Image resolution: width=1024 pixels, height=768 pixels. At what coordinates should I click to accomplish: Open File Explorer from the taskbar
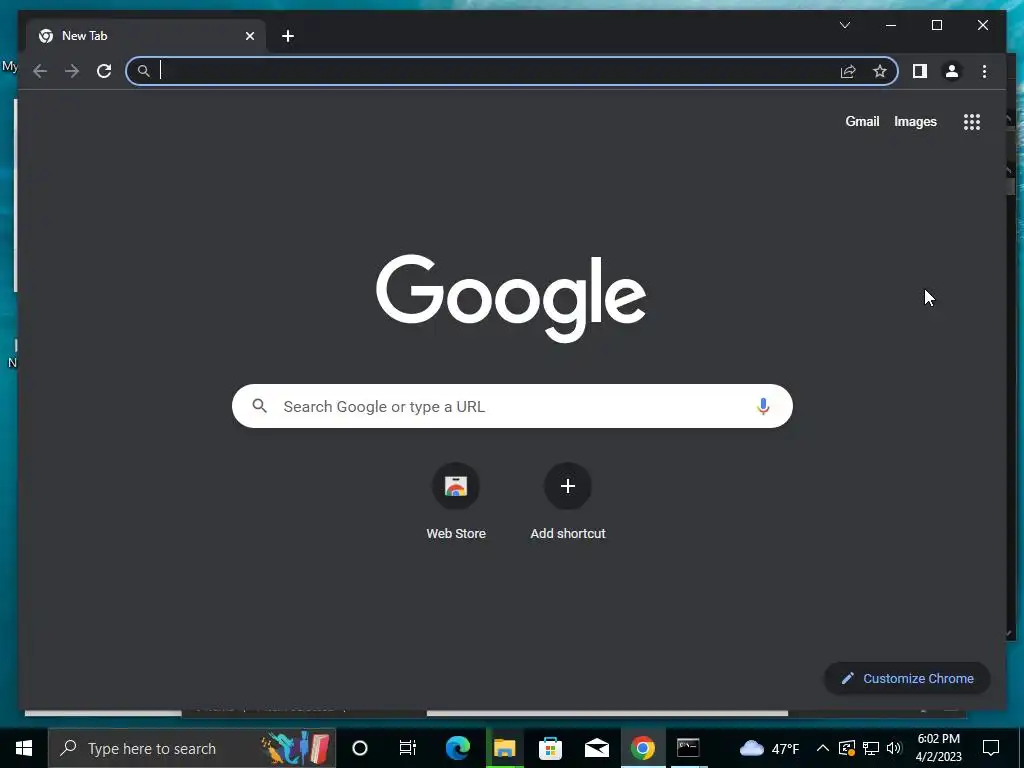[504, 748]
